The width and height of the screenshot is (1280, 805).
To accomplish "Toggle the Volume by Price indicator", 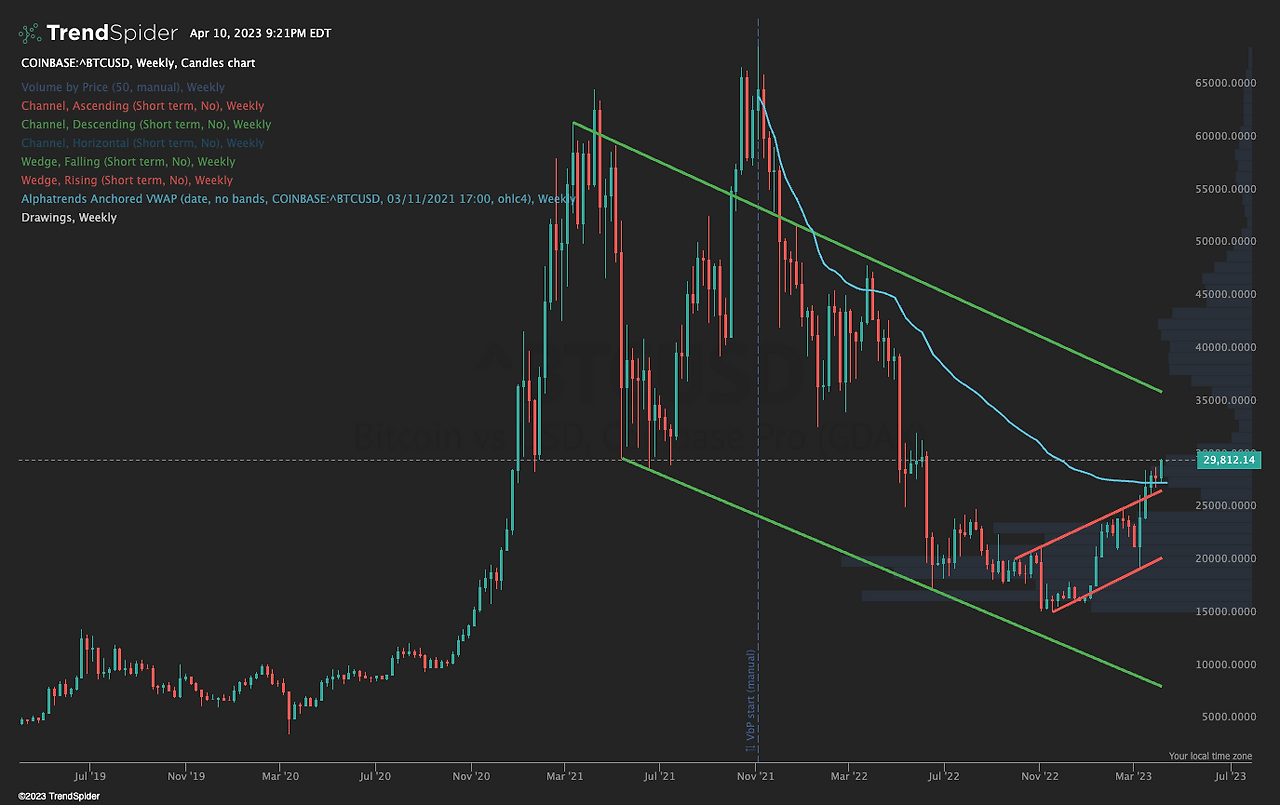I will (x=122, y=87).
